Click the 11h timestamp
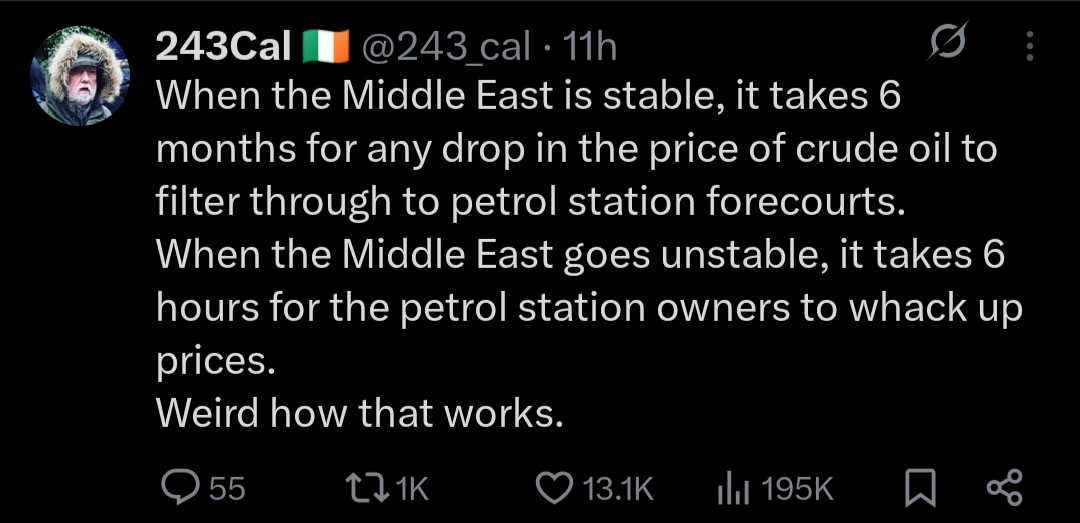Screen dimensions: 1080x523 591,46
